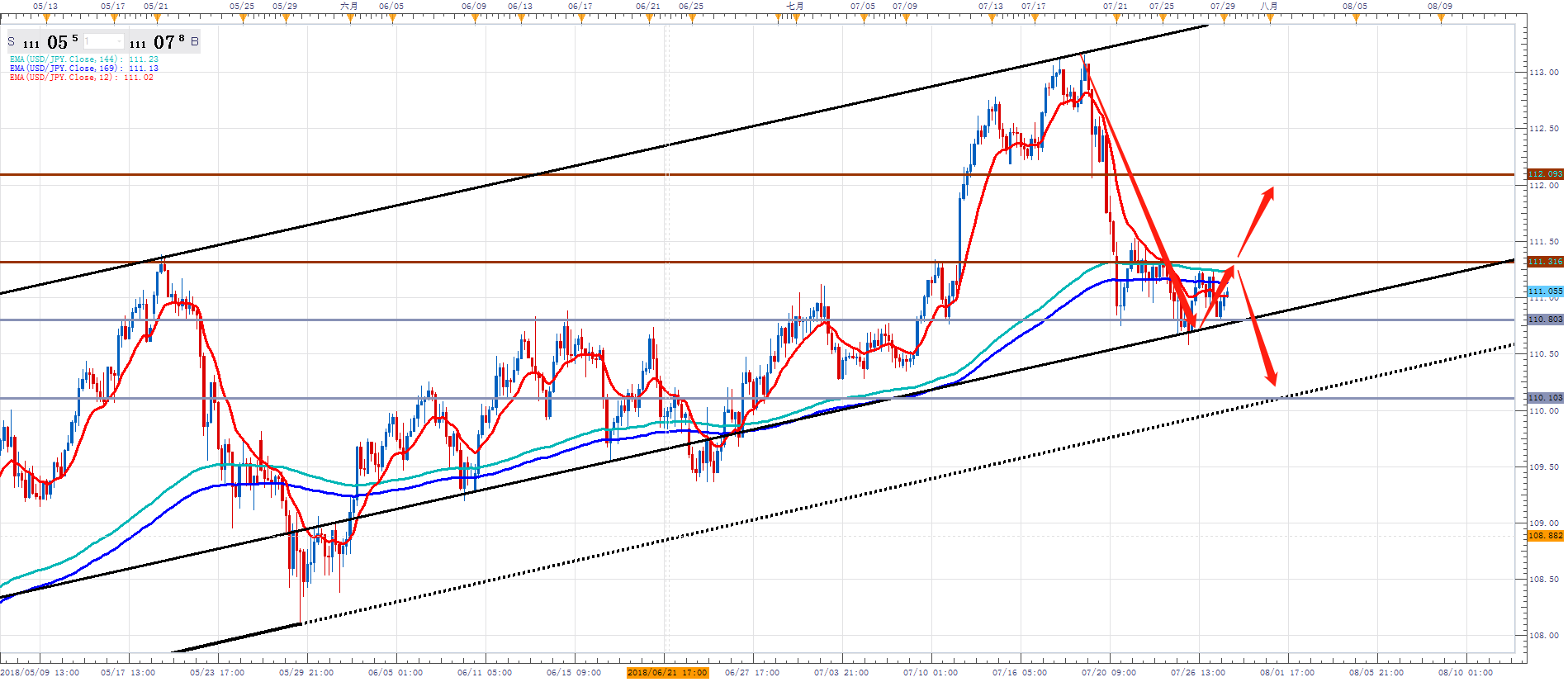Click the S sell price button
The image size is (1568, 682).
43,41
